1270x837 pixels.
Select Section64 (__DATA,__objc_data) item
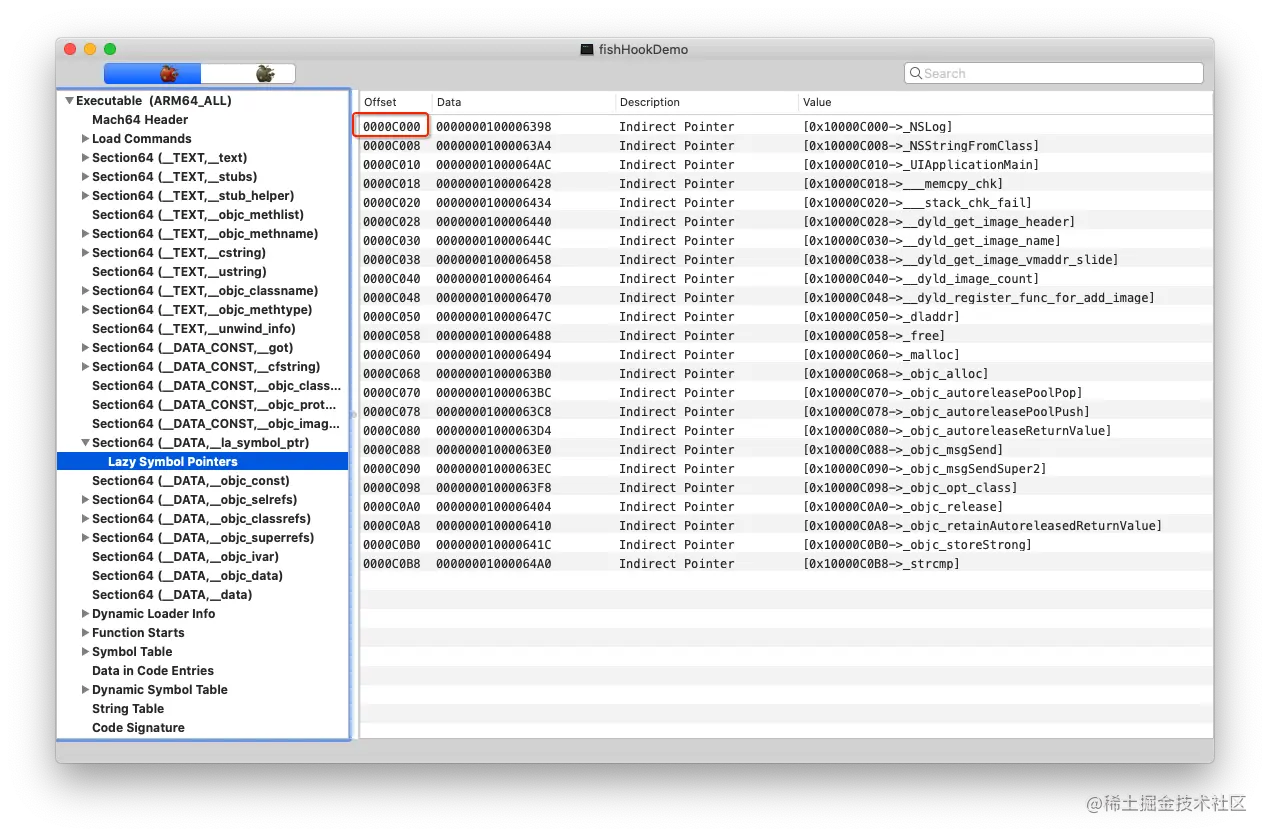click(187, 576)
